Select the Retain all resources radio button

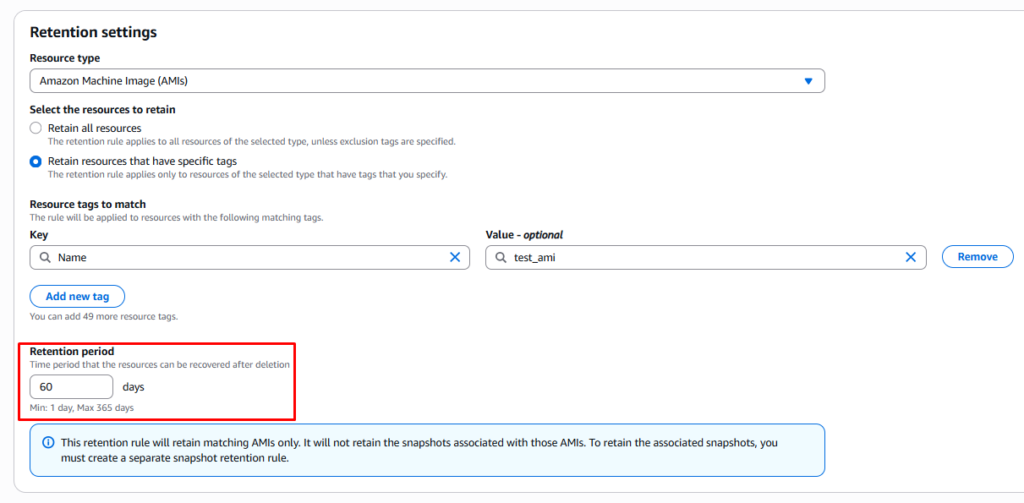point(36,128)
